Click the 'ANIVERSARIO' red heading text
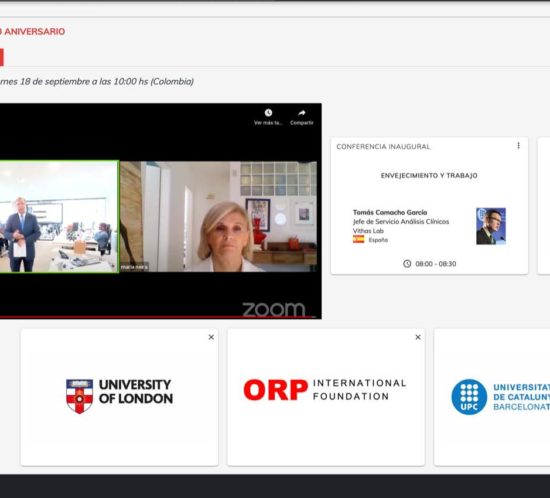550x498 pixels. tap(35, 32)
